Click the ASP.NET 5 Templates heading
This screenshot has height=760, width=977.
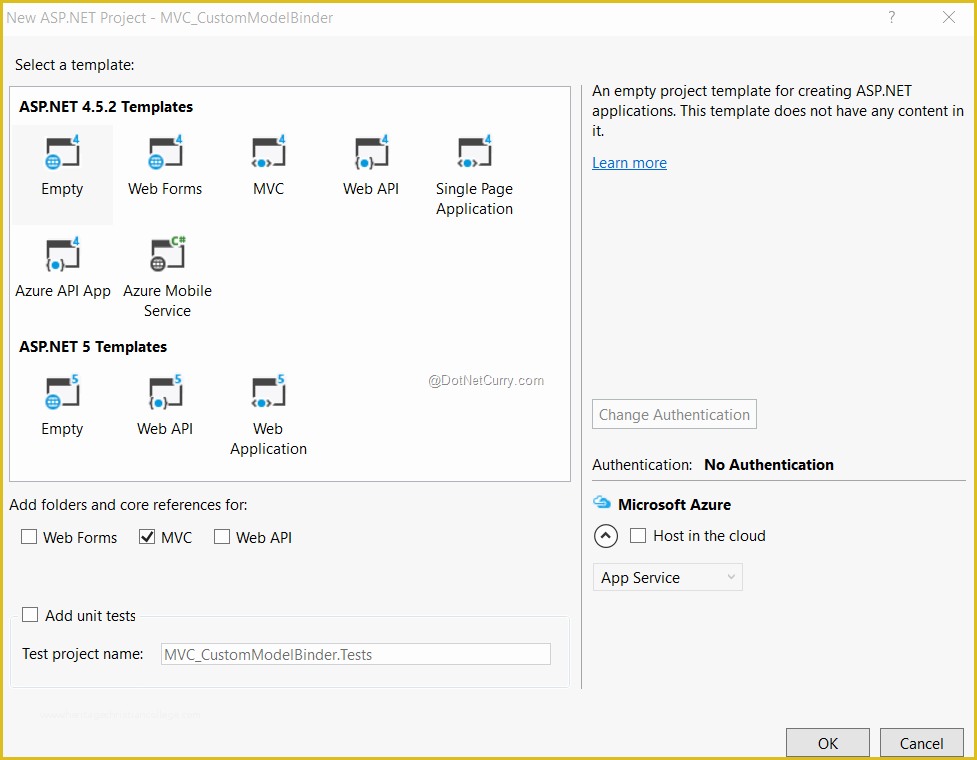[93, 346]
